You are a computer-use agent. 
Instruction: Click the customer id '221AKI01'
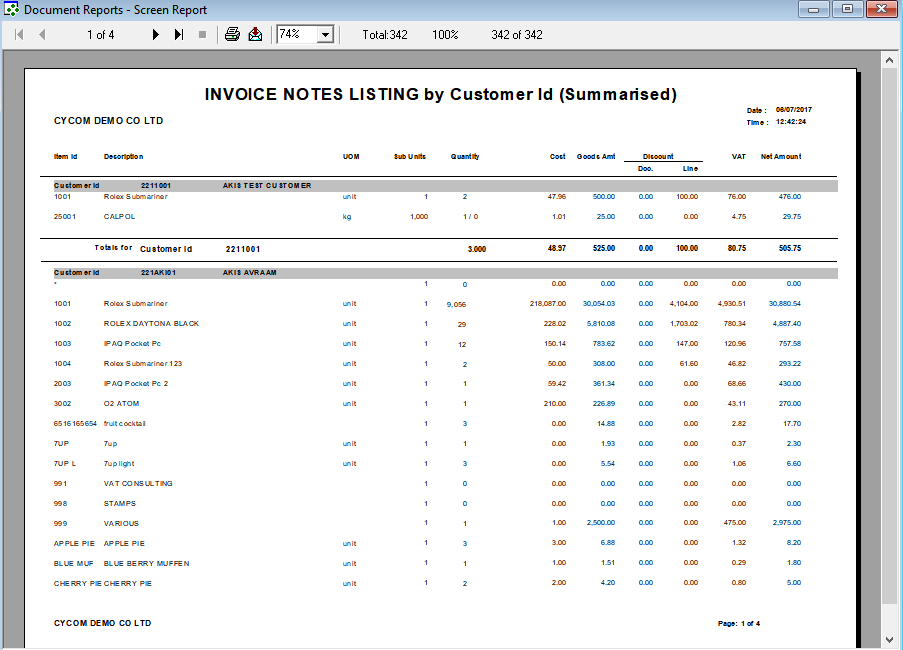(158, 273)
